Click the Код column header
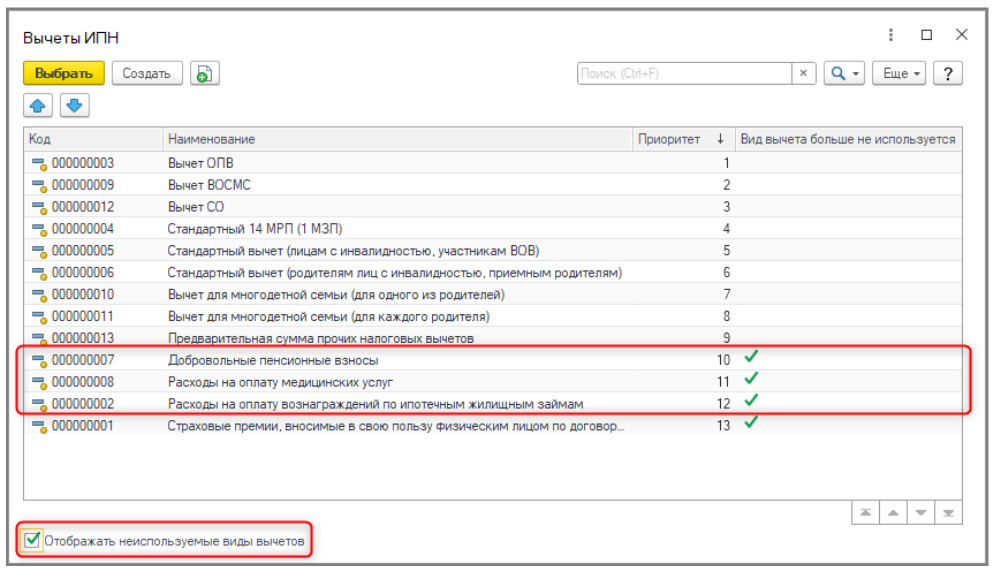 pos(40,139)
